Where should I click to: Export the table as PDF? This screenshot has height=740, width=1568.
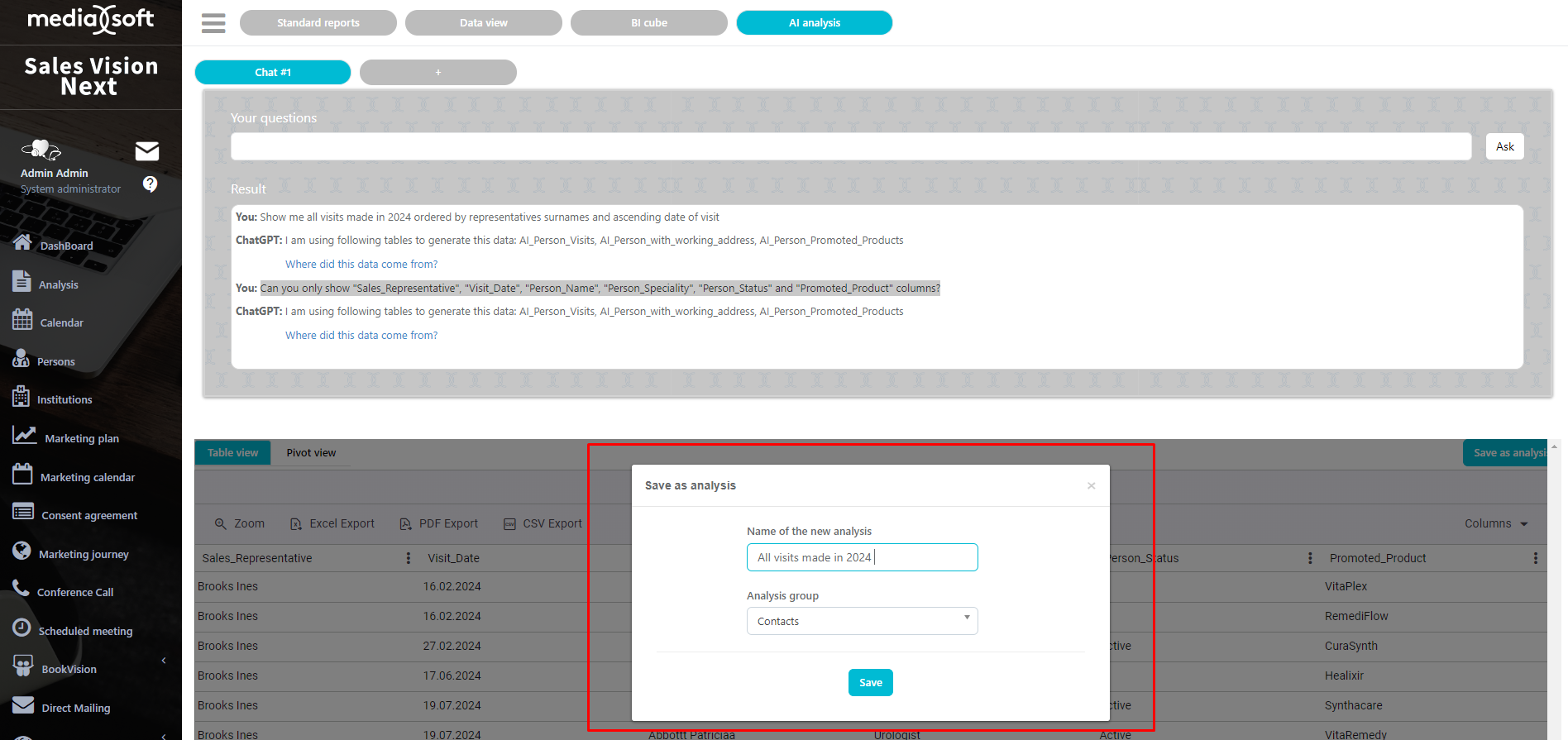pyautogui.click(x=438, y=524)
